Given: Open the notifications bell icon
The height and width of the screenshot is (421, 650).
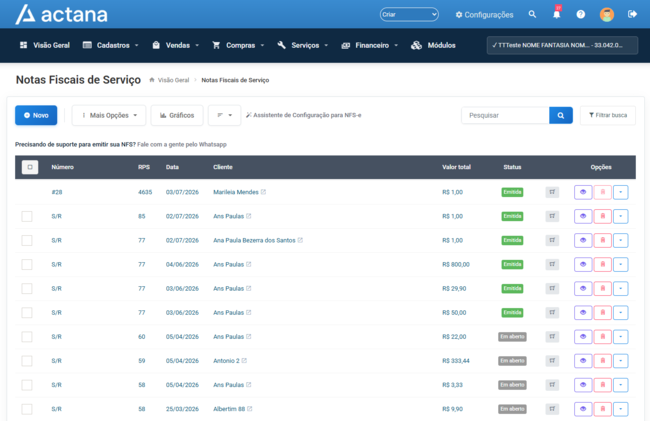Looking at the screenshot, I should click(556, 15).
